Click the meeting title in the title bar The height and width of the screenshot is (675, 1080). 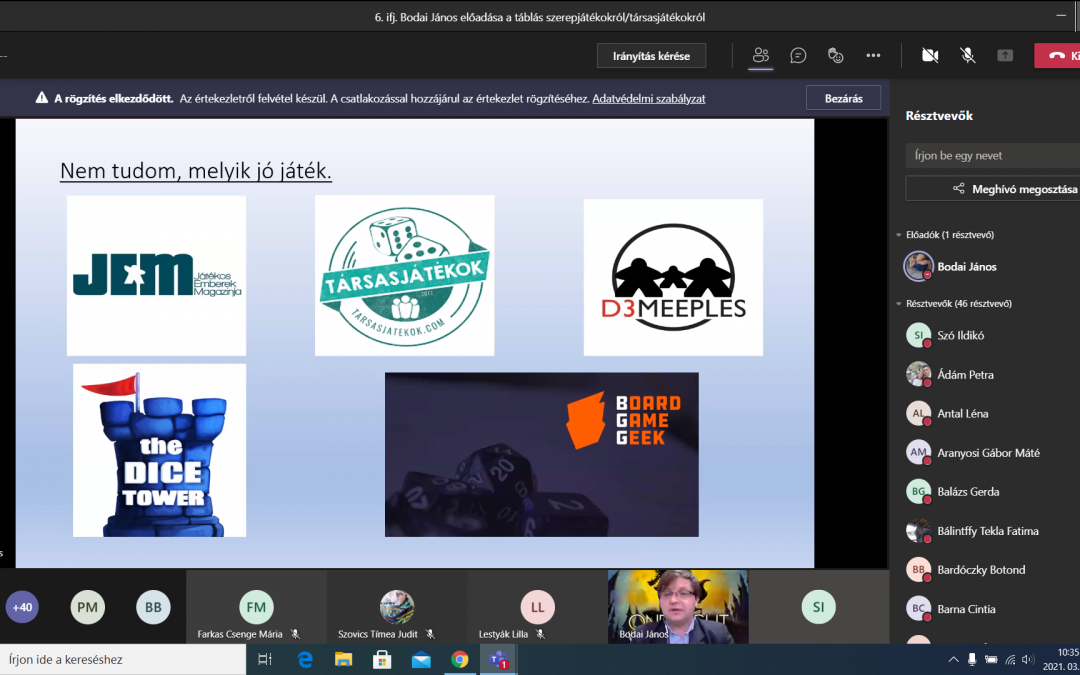click(x=540, y=18)
